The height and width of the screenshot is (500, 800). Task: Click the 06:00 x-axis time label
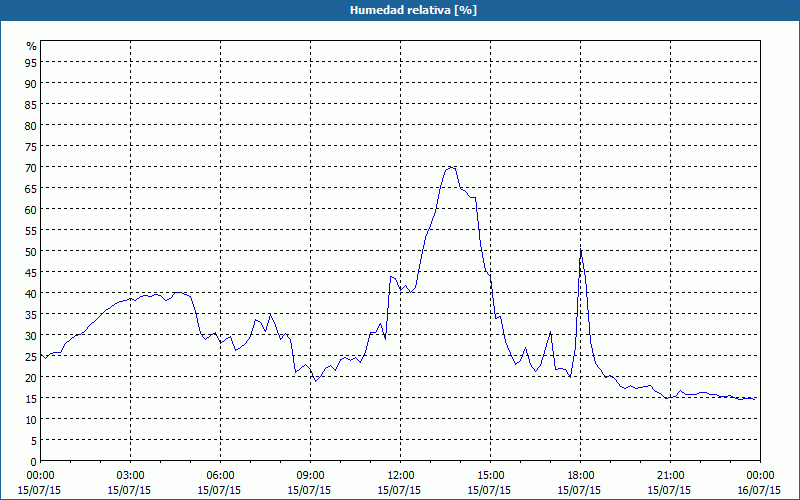(x=220, y=476)
